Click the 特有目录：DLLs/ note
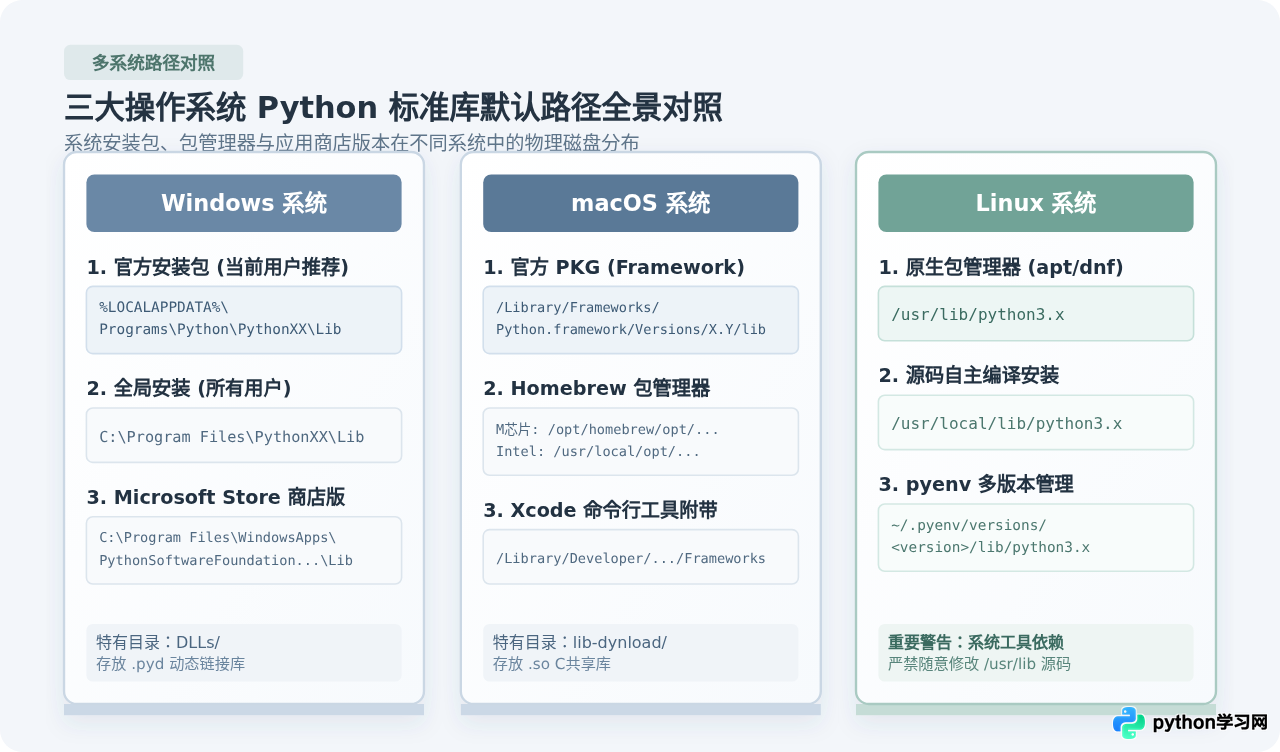1280x752 pixels. click(244, 653)
